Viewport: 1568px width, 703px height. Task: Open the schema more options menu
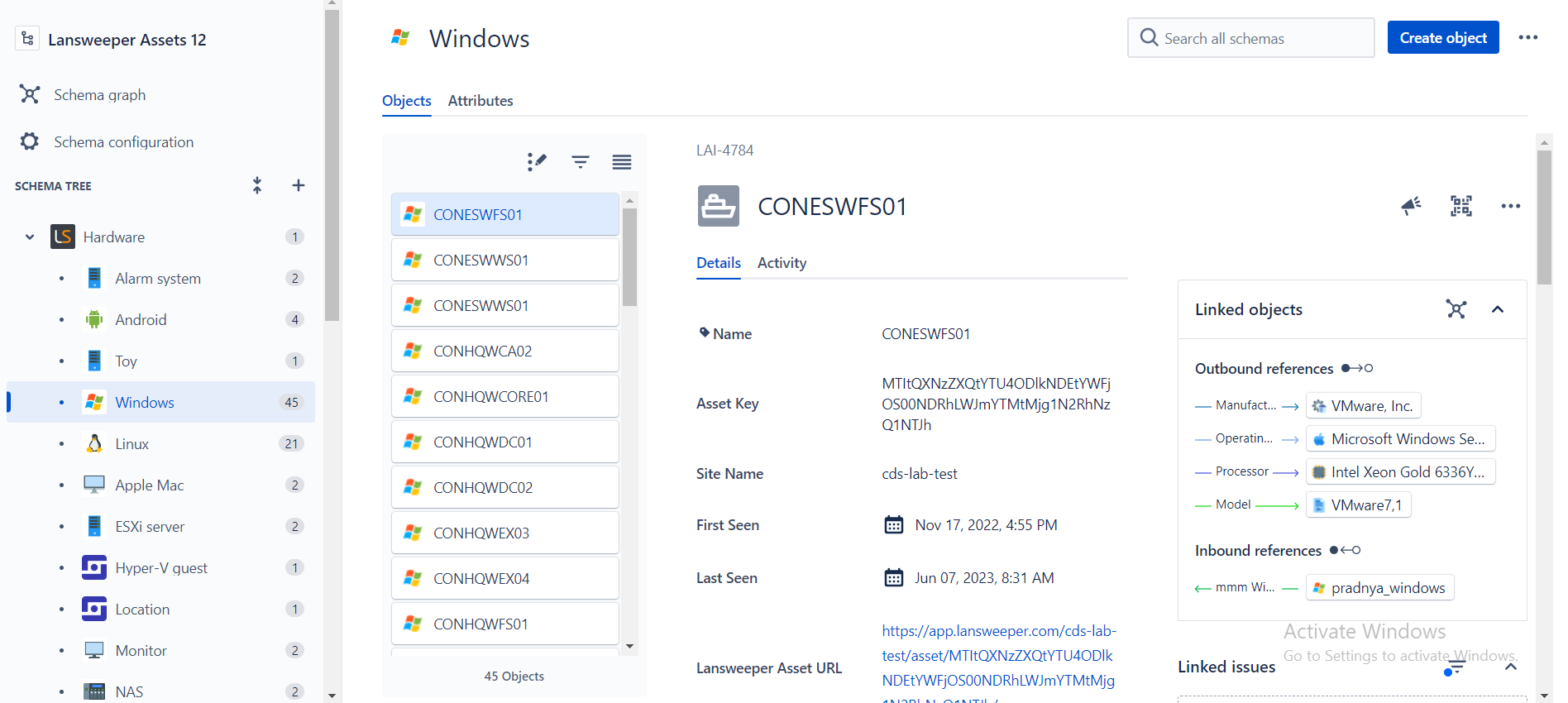pyautogui.click(x=1528, y=37)
